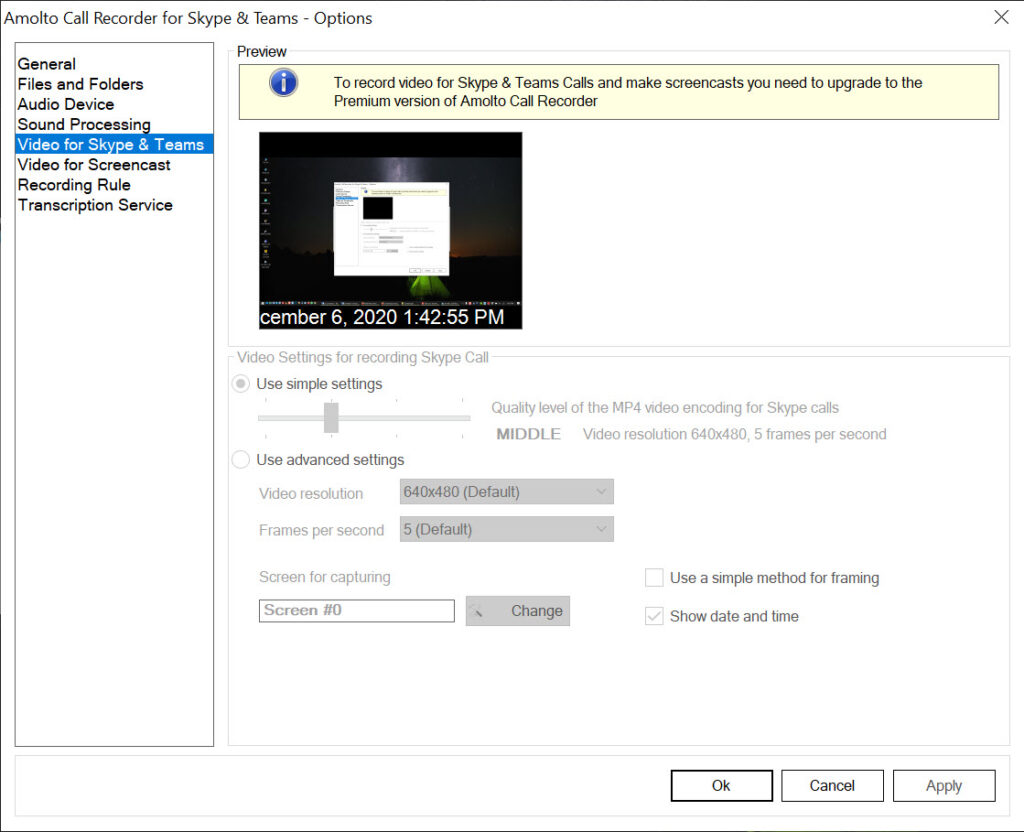Image resolution: width=1024 pixels, height=832 pixels.
Task: Click the Premium upgrade notice text
Action: tap(628, 92)
